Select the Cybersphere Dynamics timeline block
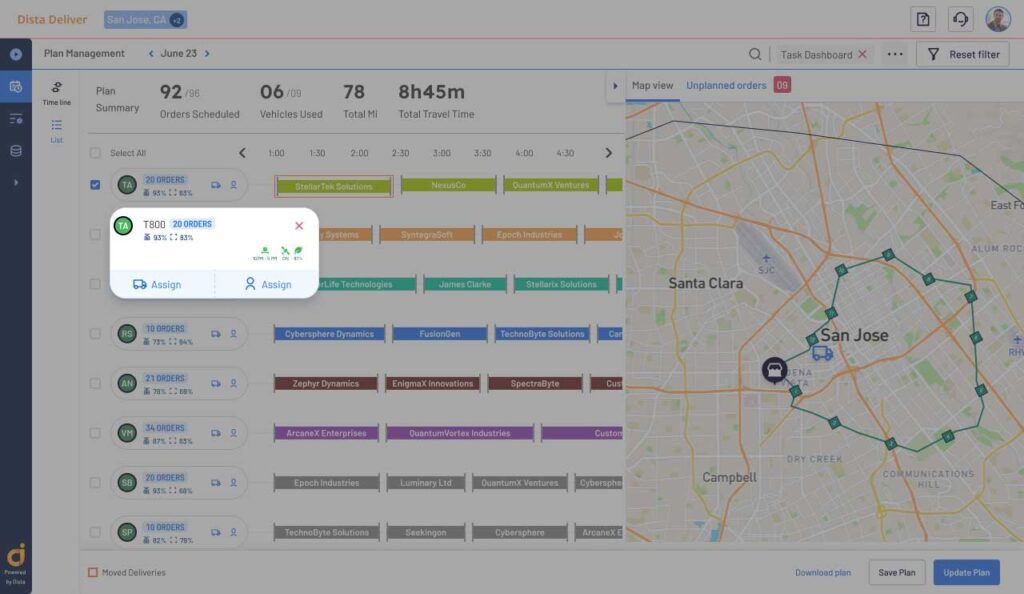This screenshot has width=1024, height=594. [329, 334]
